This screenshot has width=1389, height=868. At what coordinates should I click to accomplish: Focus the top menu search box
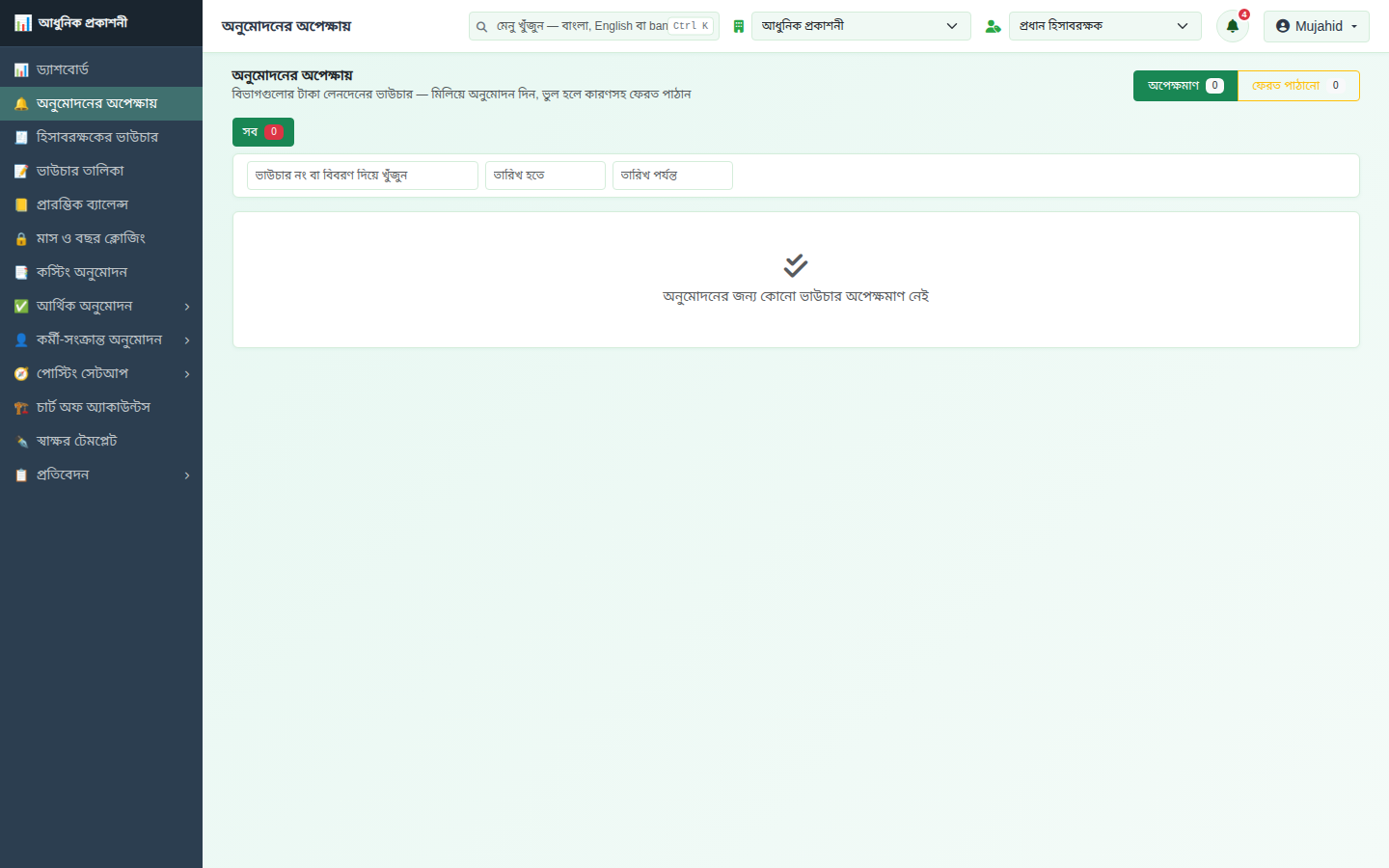(x=594, y=26)
